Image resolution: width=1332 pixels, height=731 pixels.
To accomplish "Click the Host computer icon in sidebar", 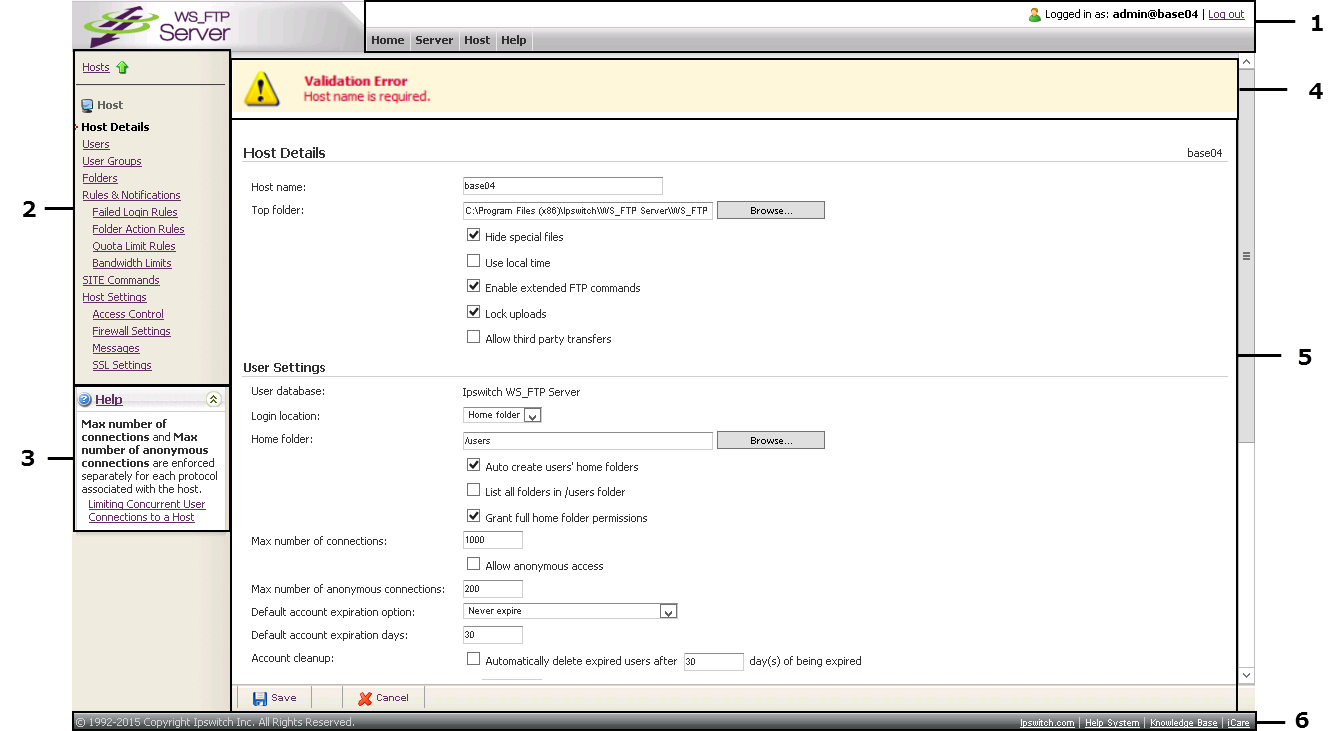I will (x=88, y=105).
